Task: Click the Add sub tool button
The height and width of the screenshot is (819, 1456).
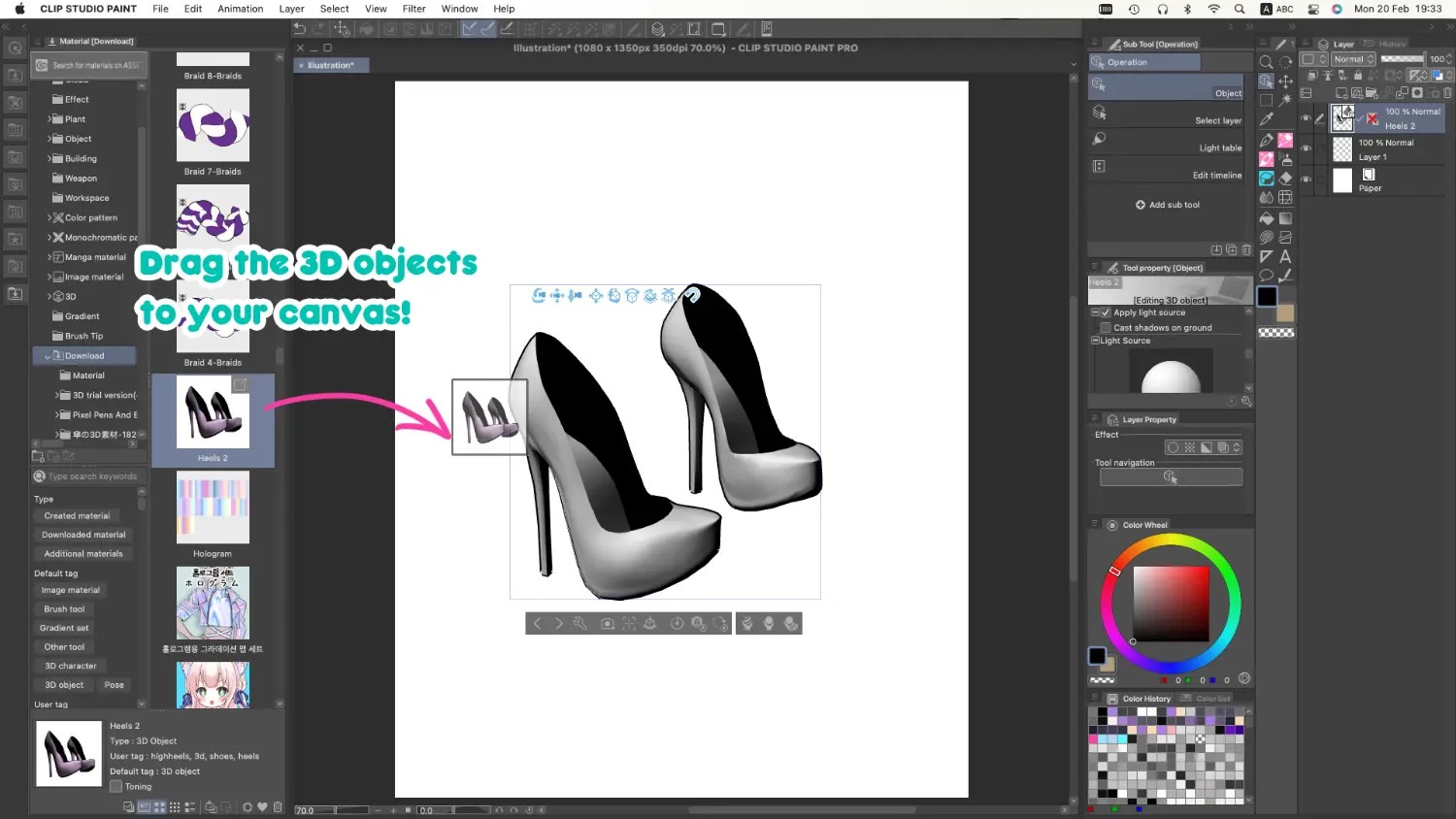Action: 1165,205
